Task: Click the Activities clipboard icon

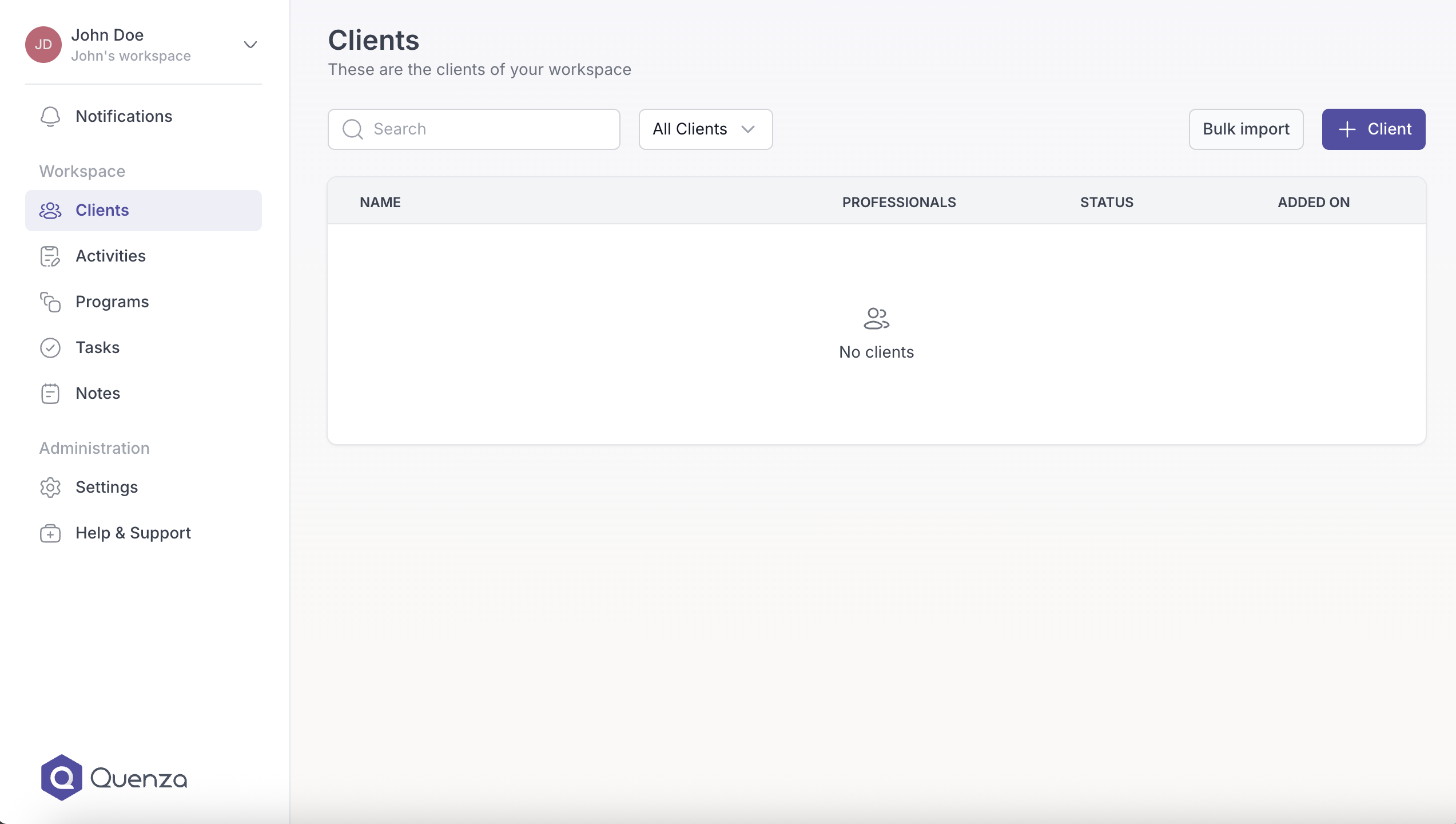Action: (50, 256)
